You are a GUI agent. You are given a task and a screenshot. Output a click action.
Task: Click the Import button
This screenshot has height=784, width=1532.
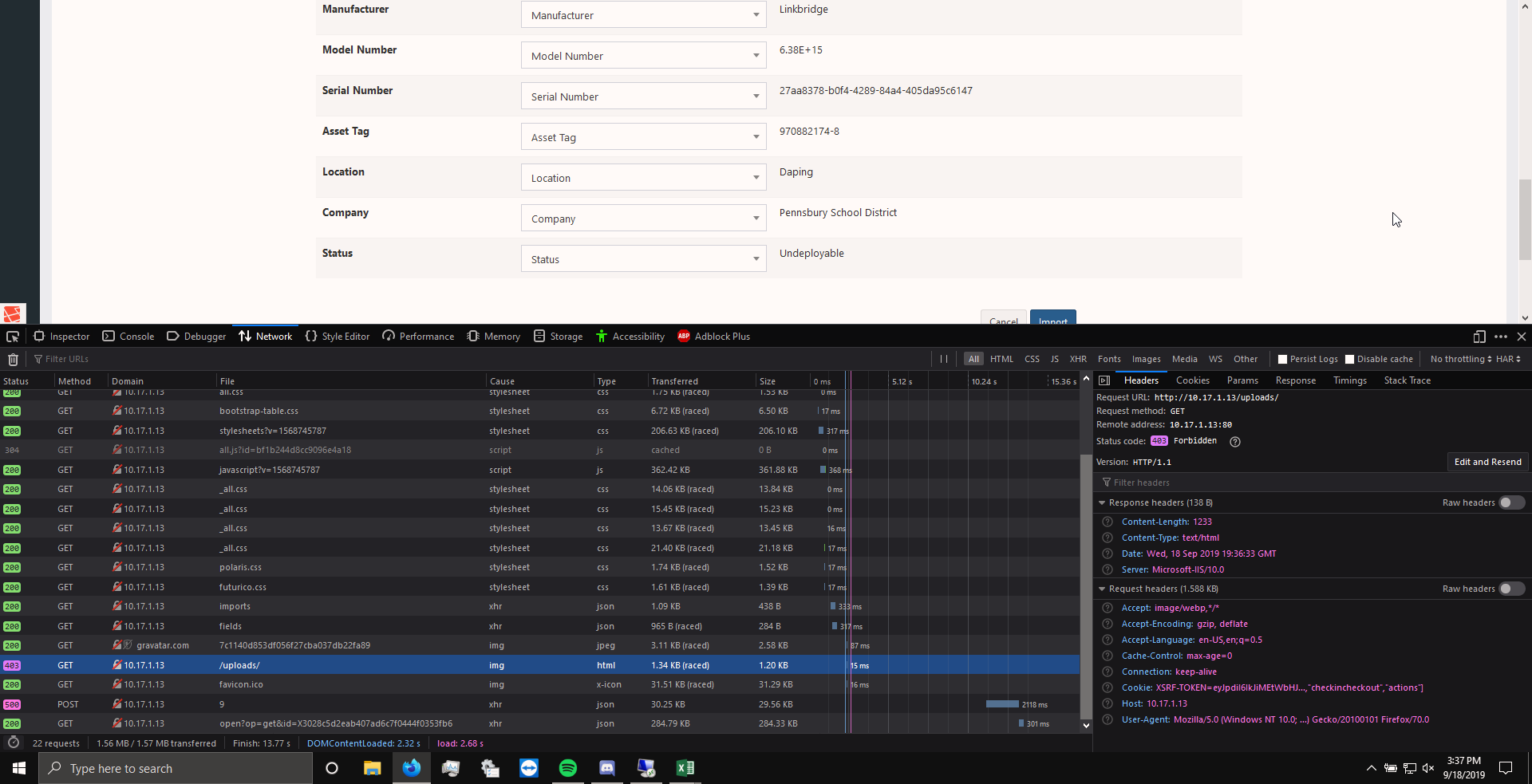click(1052, 320)
